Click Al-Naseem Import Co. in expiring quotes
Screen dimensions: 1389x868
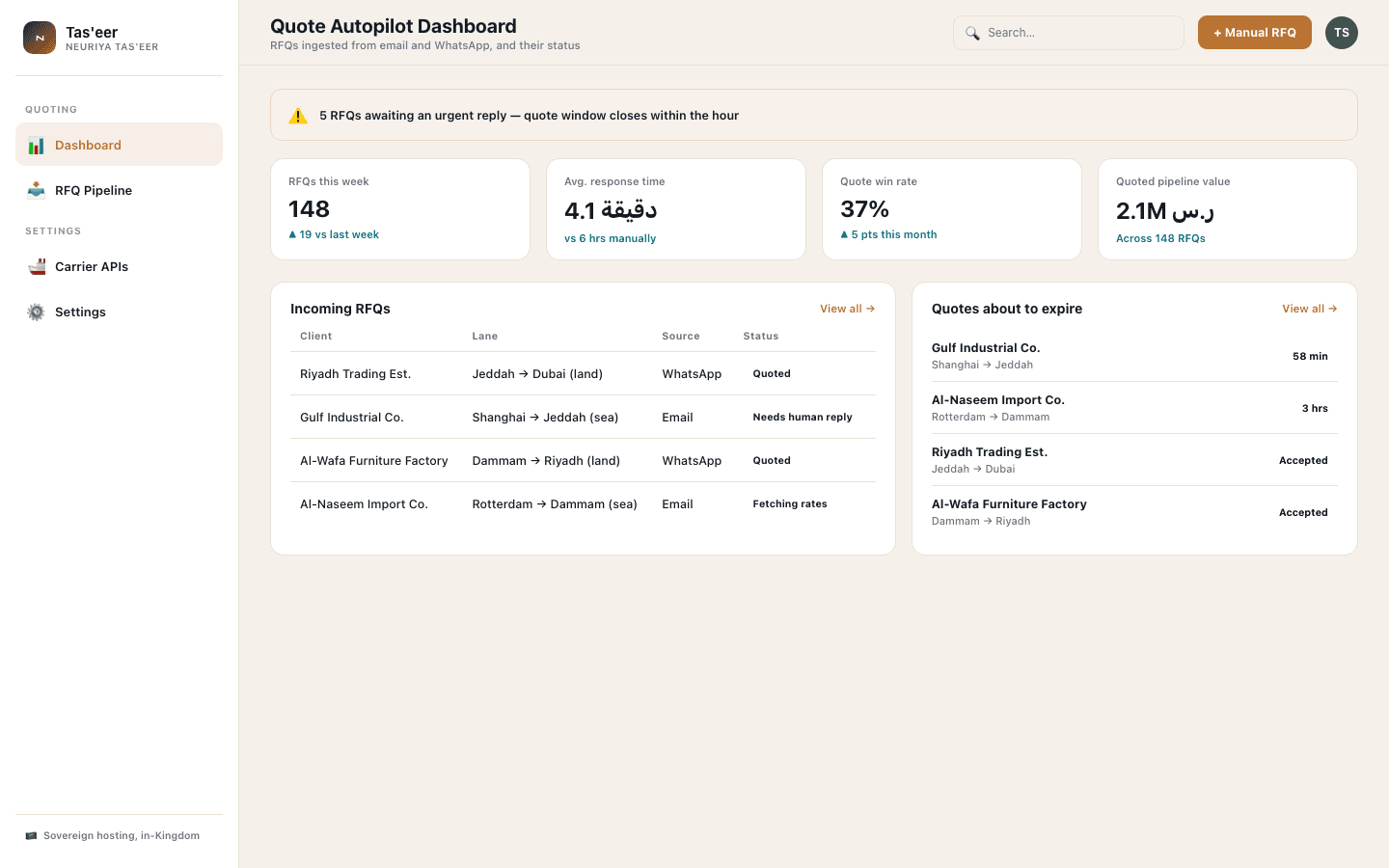coord(998,400)
